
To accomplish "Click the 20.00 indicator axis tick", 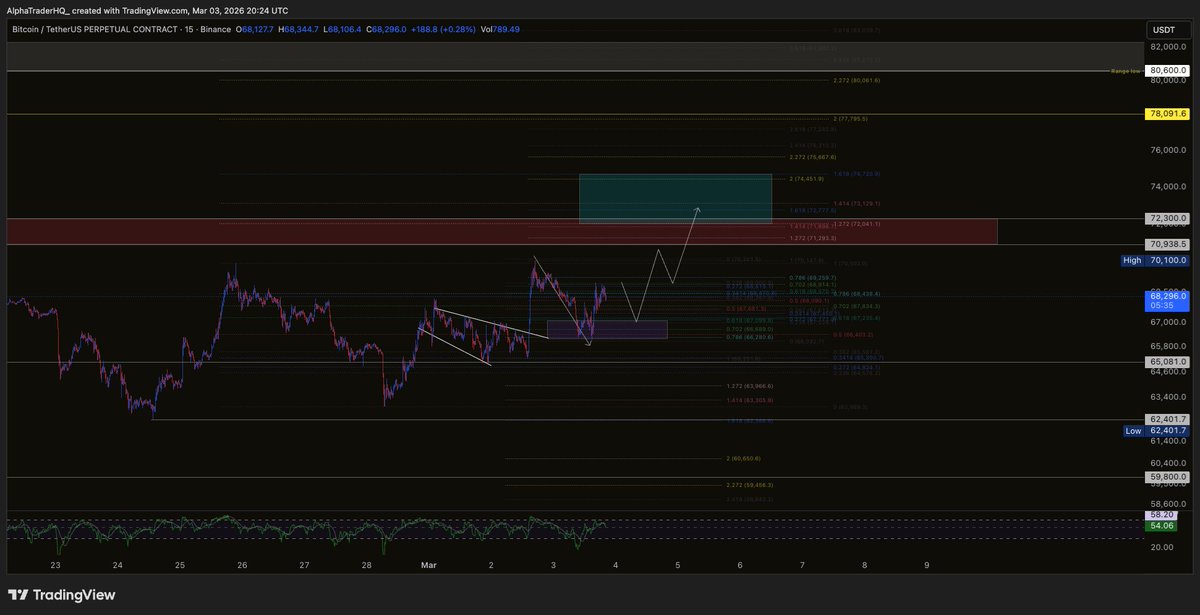I will point(1161,547).
